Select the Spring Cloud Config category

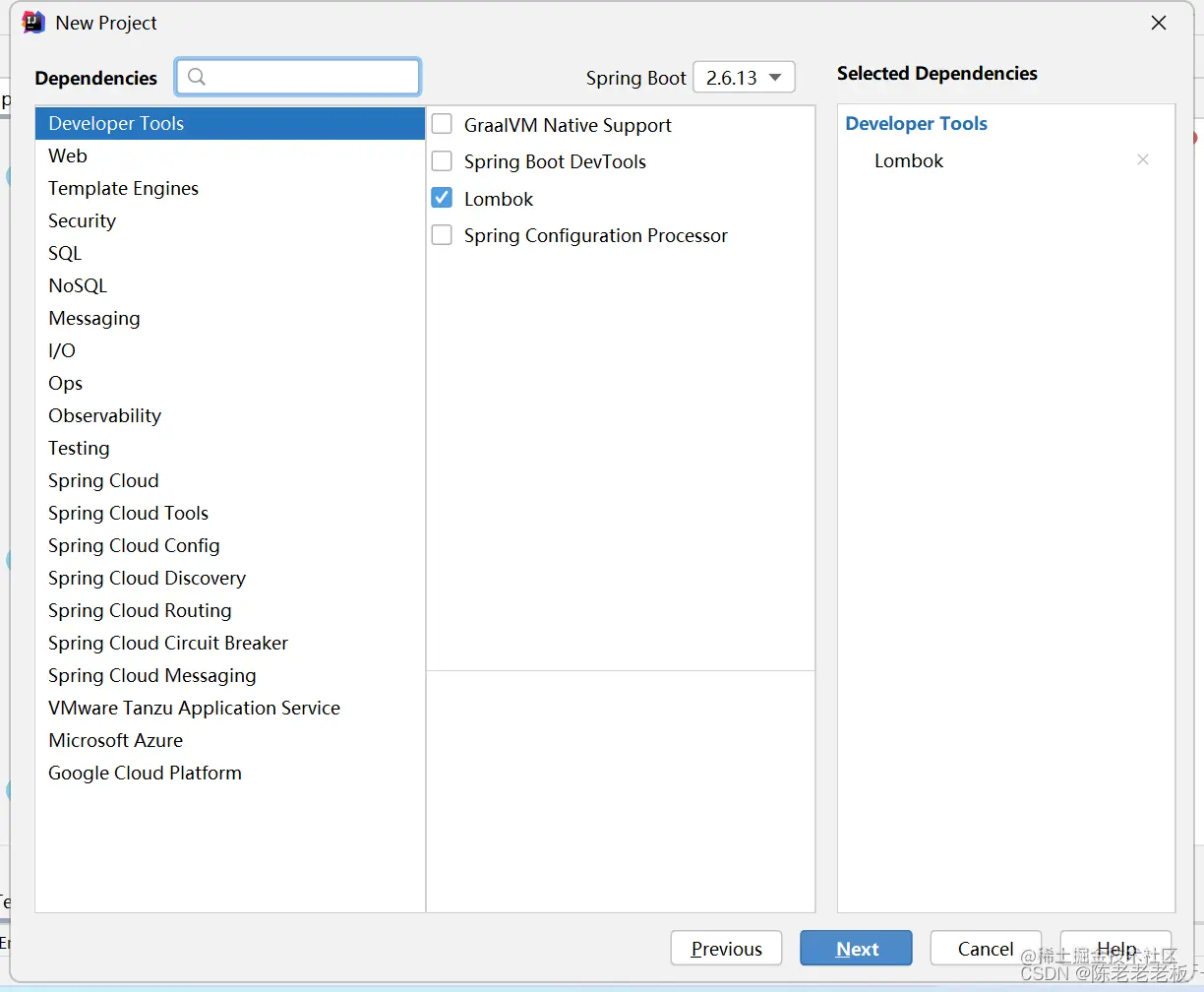click(230, 545)
